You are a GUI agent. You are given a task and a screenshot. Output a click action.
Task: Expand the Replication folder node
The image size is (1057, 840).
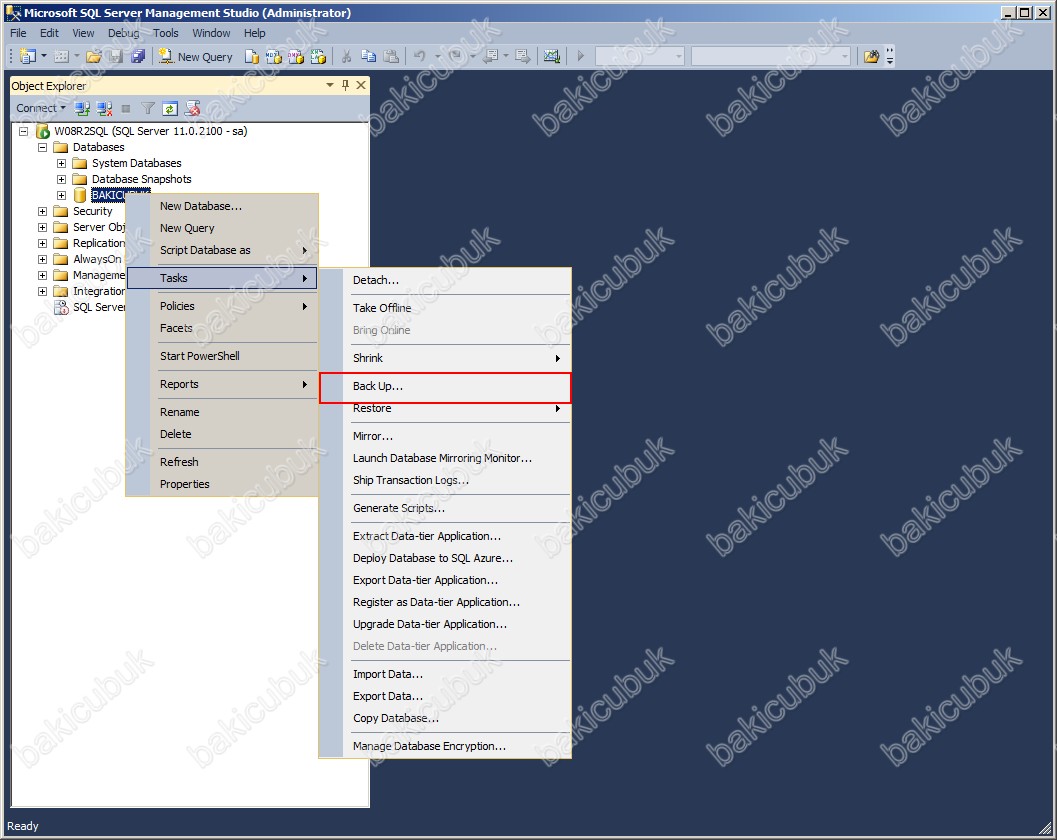tap(42, 243)
